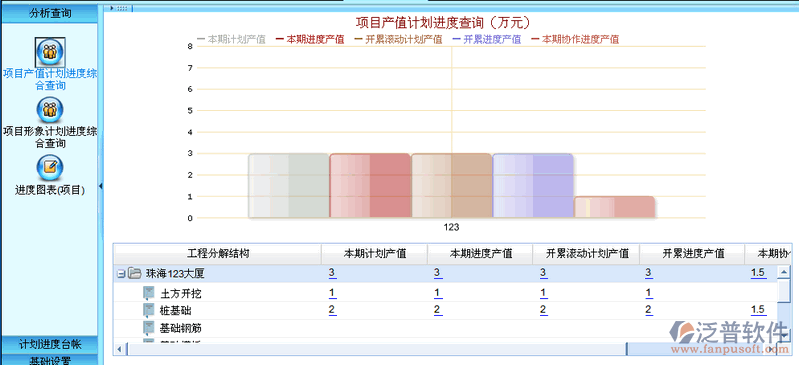Open 项目产值计划进度综合查询 icon
This screenshot has height=365, width=799.
coord(49,52)
